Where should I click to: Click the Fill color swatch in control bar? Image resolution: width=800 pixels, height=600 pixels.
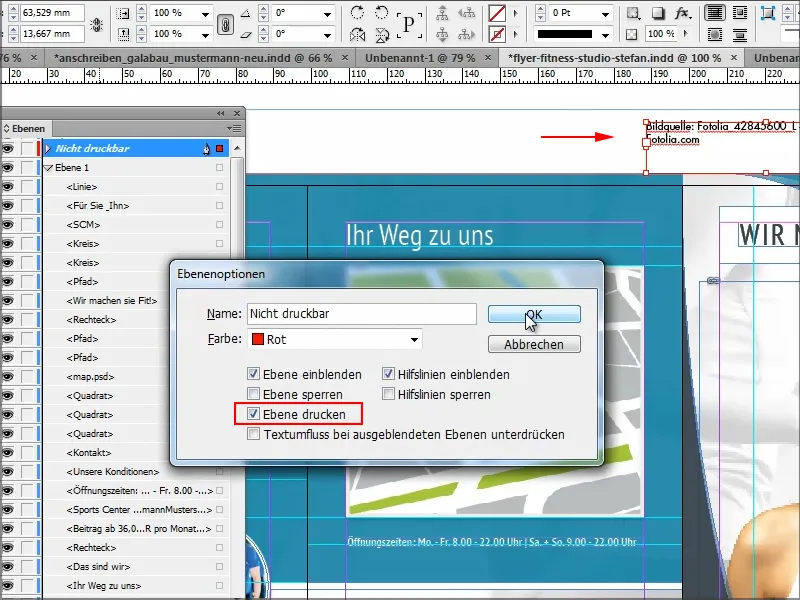pyautogui.click(x=497, y=13)
